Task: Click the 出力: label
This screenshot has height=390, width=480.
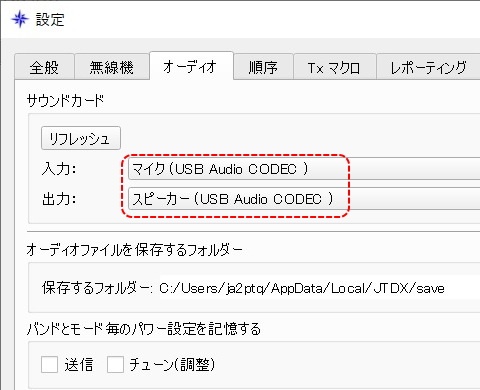Action: 59,199
